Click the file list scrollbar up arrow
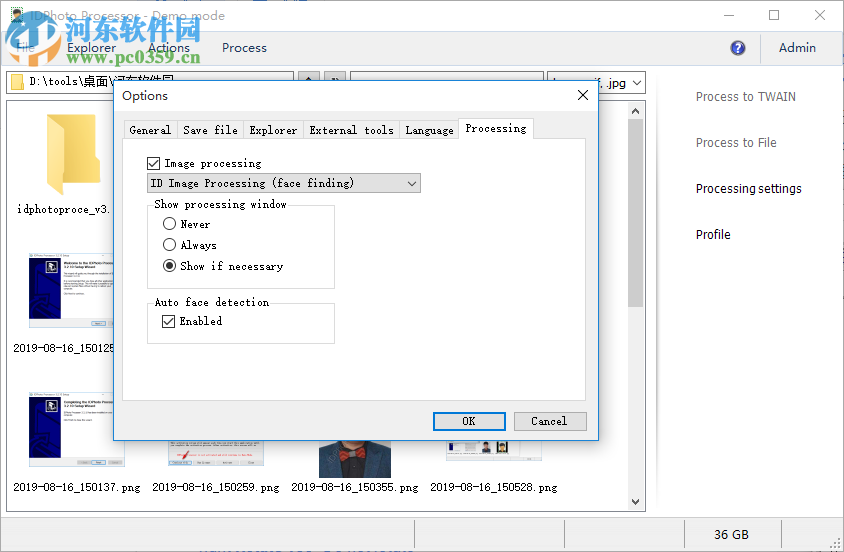The image size is (844, 552). 635,111
